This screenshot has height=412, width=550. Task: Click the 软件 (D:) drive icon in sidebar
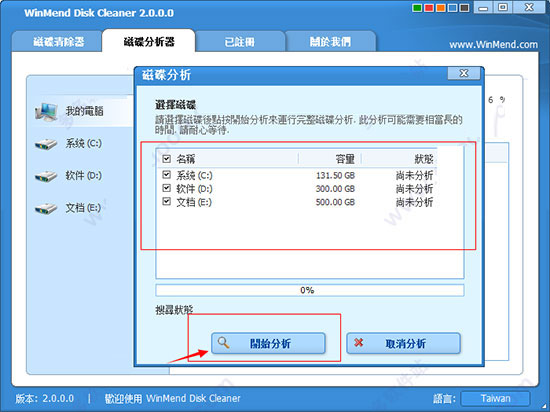(46, 176)
